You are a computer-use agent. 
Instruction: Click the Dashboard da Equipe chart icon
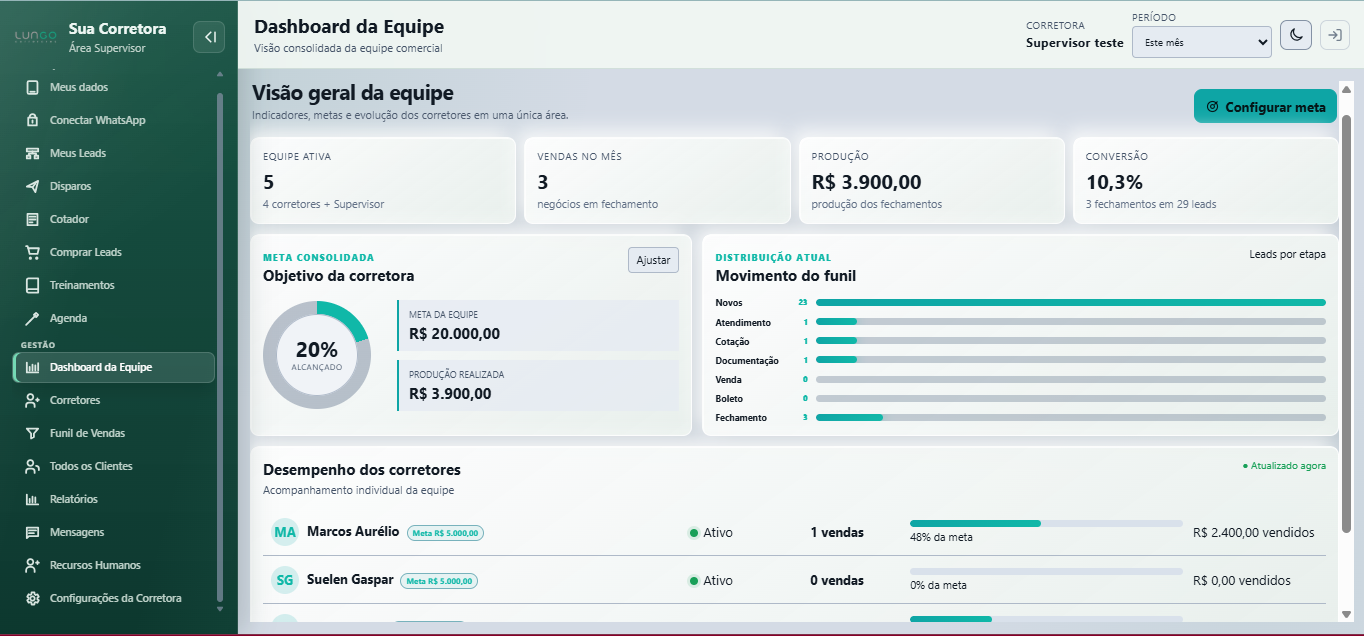point(32,367)
